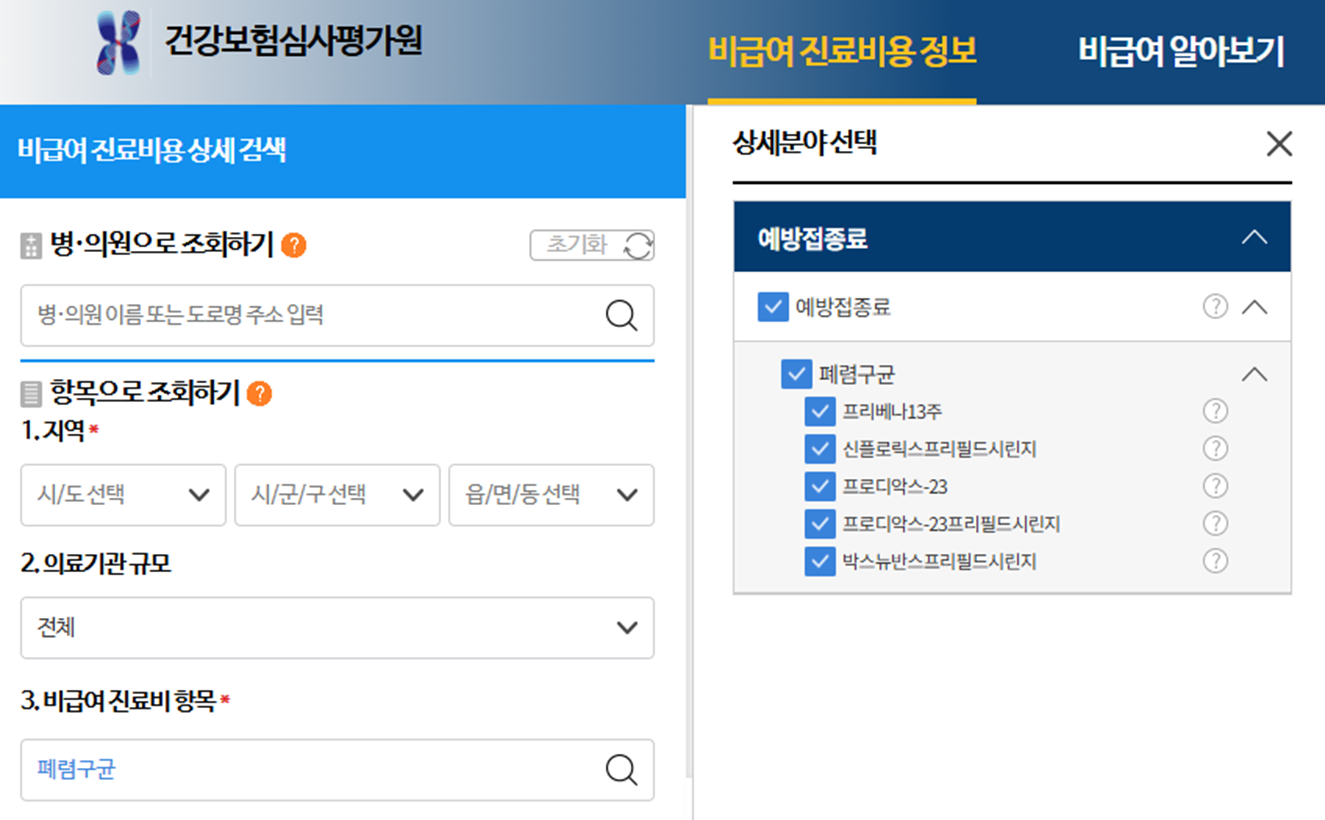Screen dimensions: 1325x820
Task: Uncheck the 박스뉴반스프리필드시린지 checkbox
Action: click(x=819, y=561)
